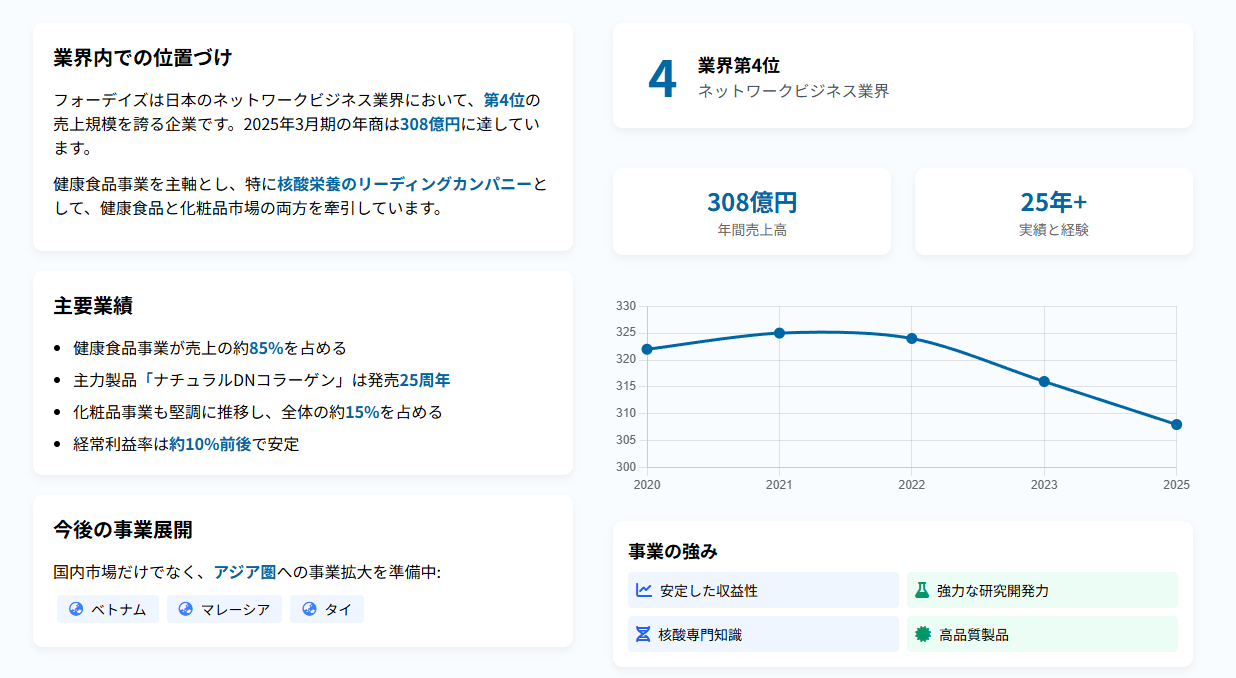Viewport: 1236px width, 678px height.
Task: Click the globe icon beside ベトナム
Action: [x=76, y=609]
